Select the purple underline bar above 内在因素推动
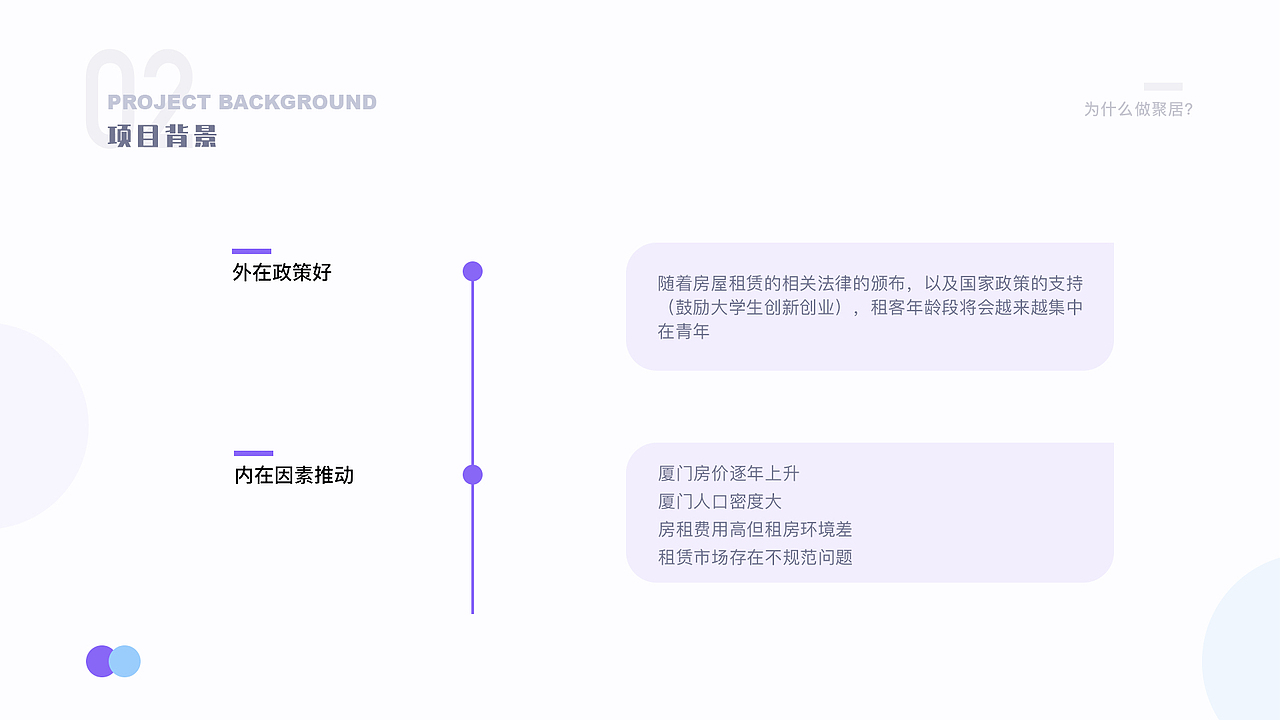The width and height of the screenshot is (1280, 720). [252, 451]
